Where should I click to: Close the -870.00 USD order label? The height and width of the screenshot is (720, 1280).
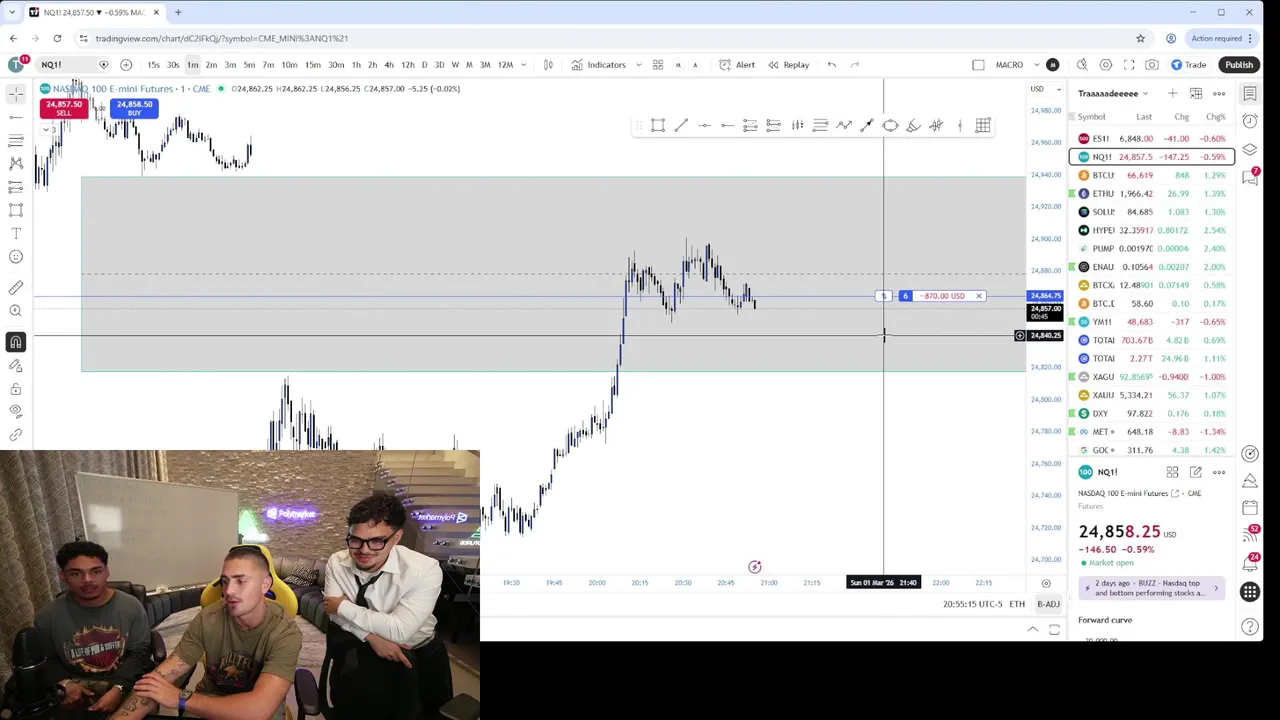point(979,296)
